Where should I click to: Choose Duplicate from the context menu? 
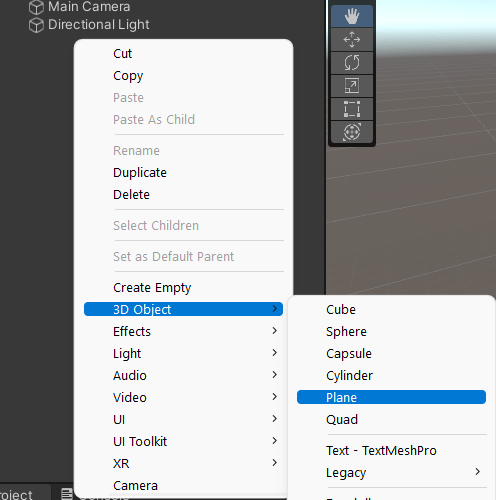click(x=183, y=173)
